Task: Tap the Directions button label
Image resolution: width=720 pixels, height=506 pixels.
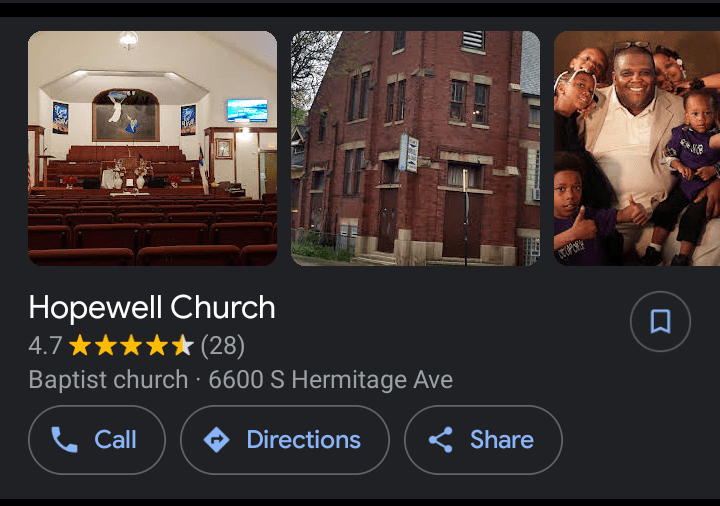Action: point(304,440)
